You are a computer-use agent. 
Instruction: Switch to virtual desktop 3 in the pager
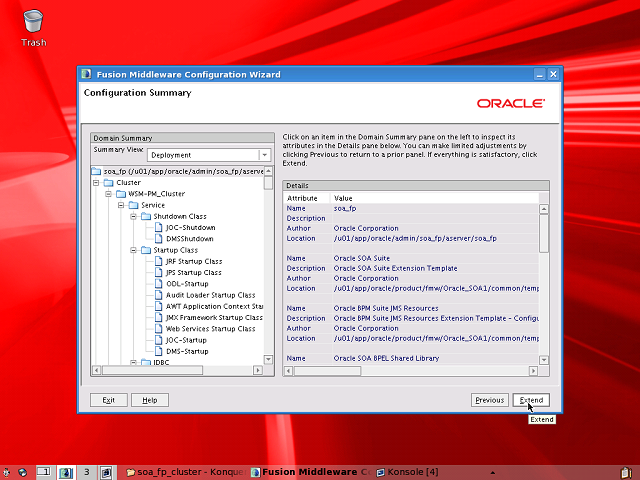pyautogui.click(x=87, y=472)
